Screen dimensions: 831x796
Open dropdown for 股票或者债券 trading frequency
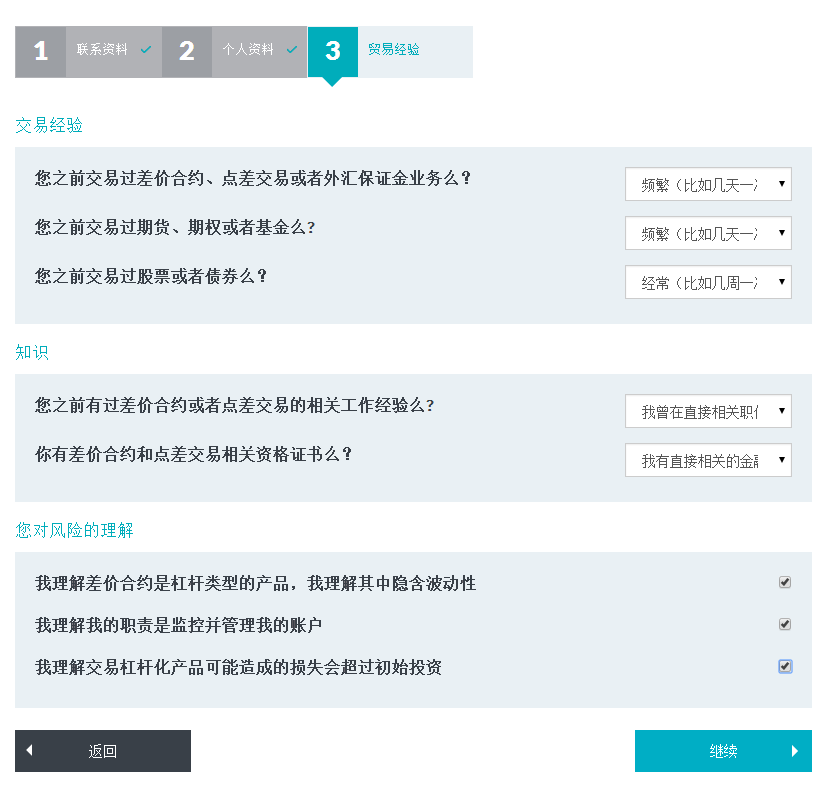(x=708, y=282)
